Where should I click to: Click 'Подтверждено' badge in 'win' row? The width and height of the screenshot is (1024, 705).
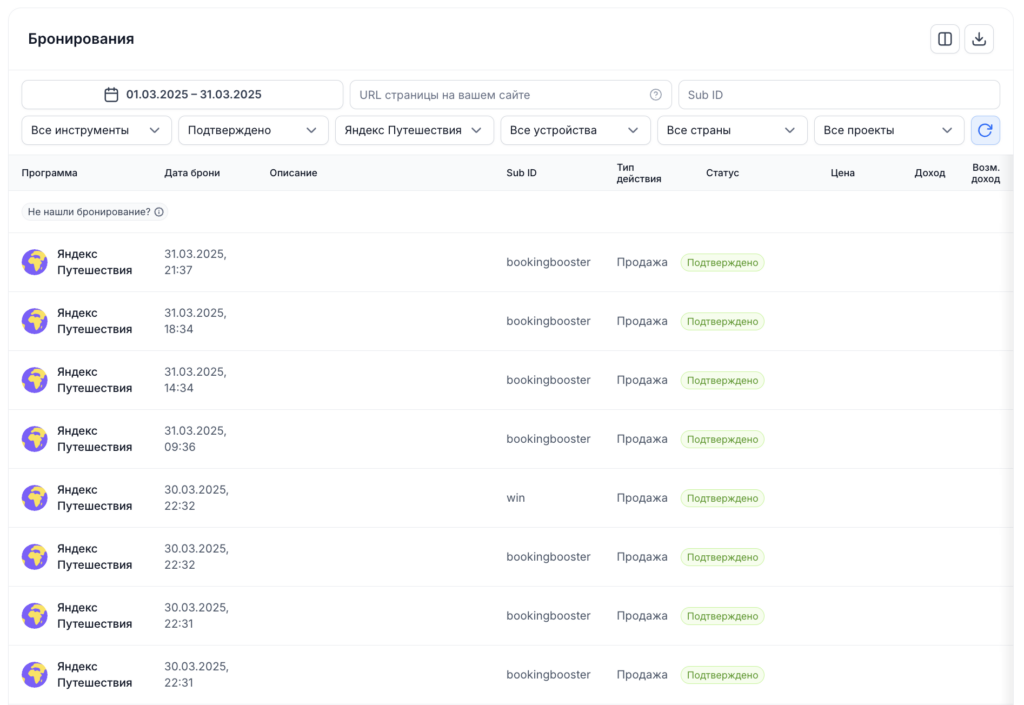coord(722,498)
